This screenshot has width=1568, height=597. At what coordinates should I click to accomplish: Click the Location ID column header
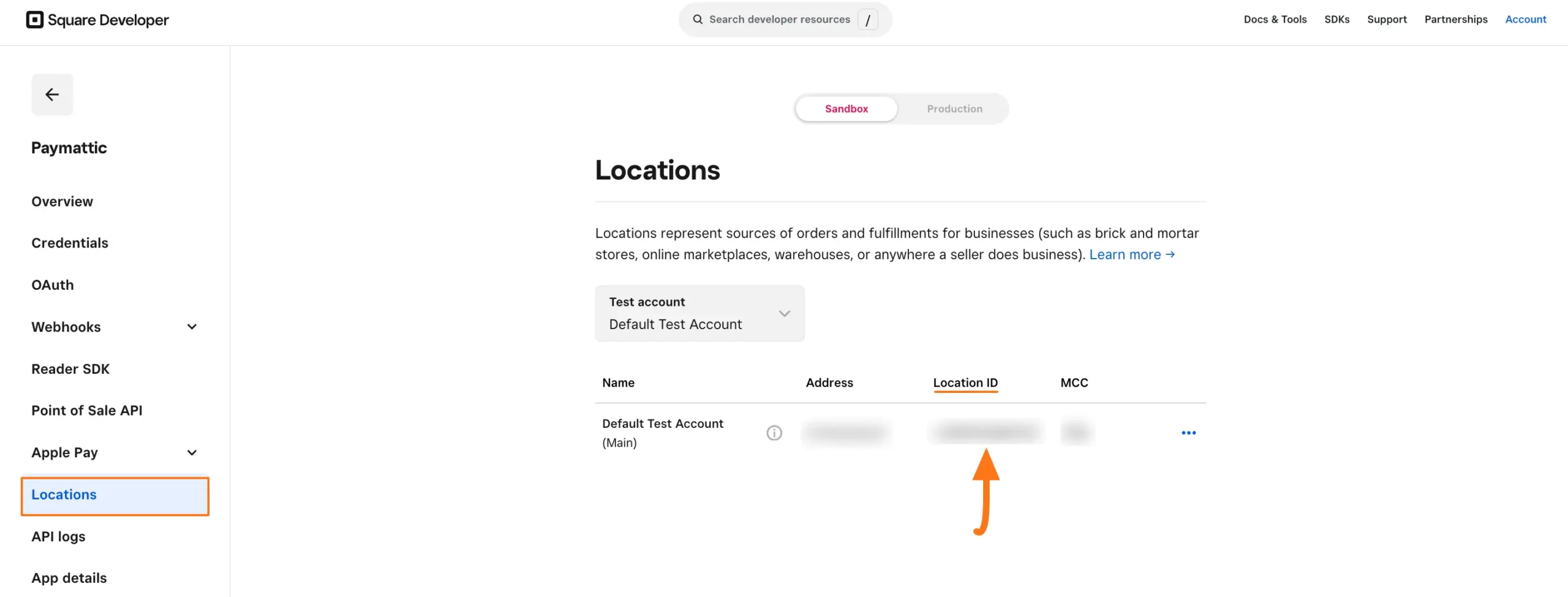[x=965, y=382]
